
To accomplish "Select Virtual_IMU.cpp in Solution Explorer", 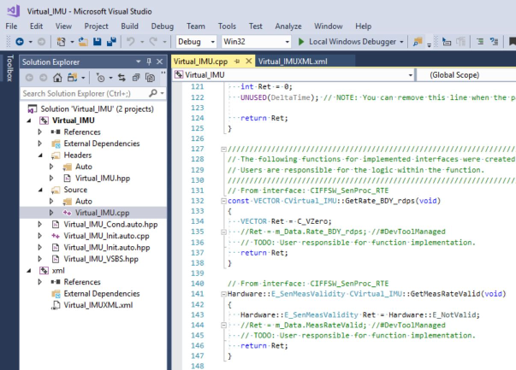I will [102, 213].
